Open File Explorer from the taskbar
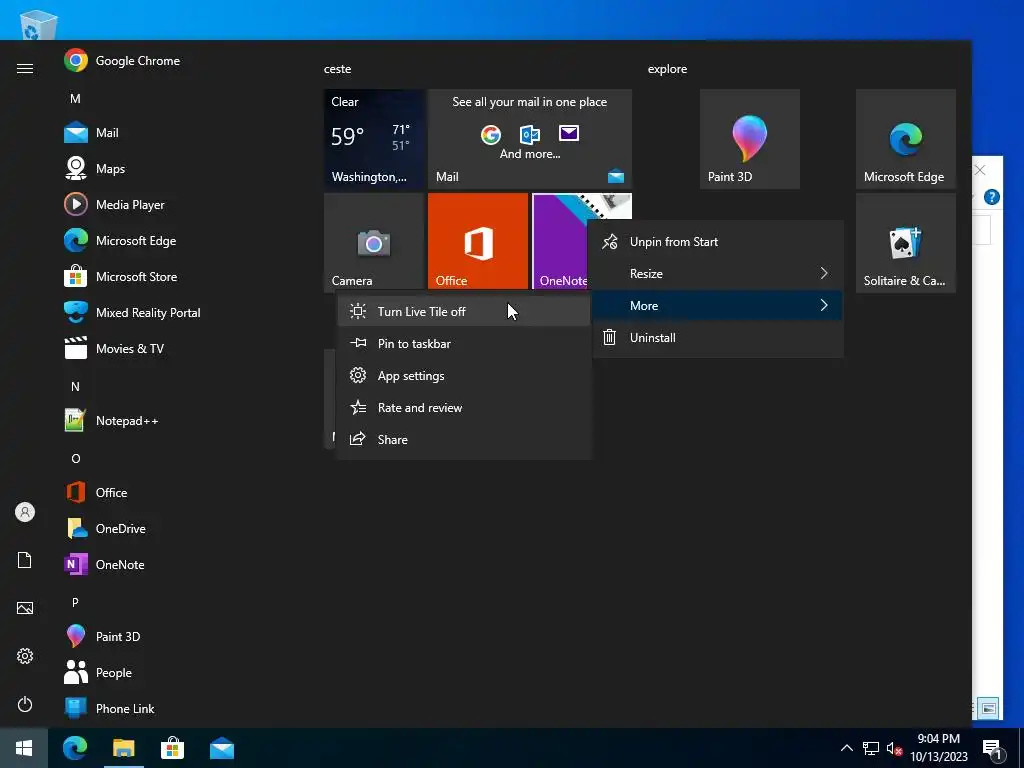The height and width of the screenshot is (768, 1024). [123, 748]
